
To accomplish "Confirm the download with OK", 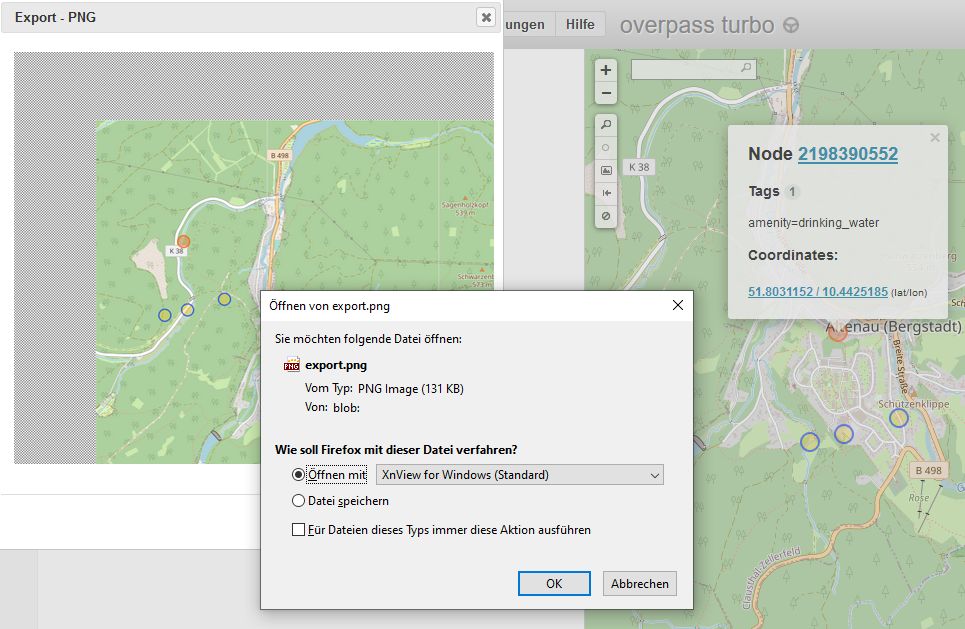I will 554,583.
